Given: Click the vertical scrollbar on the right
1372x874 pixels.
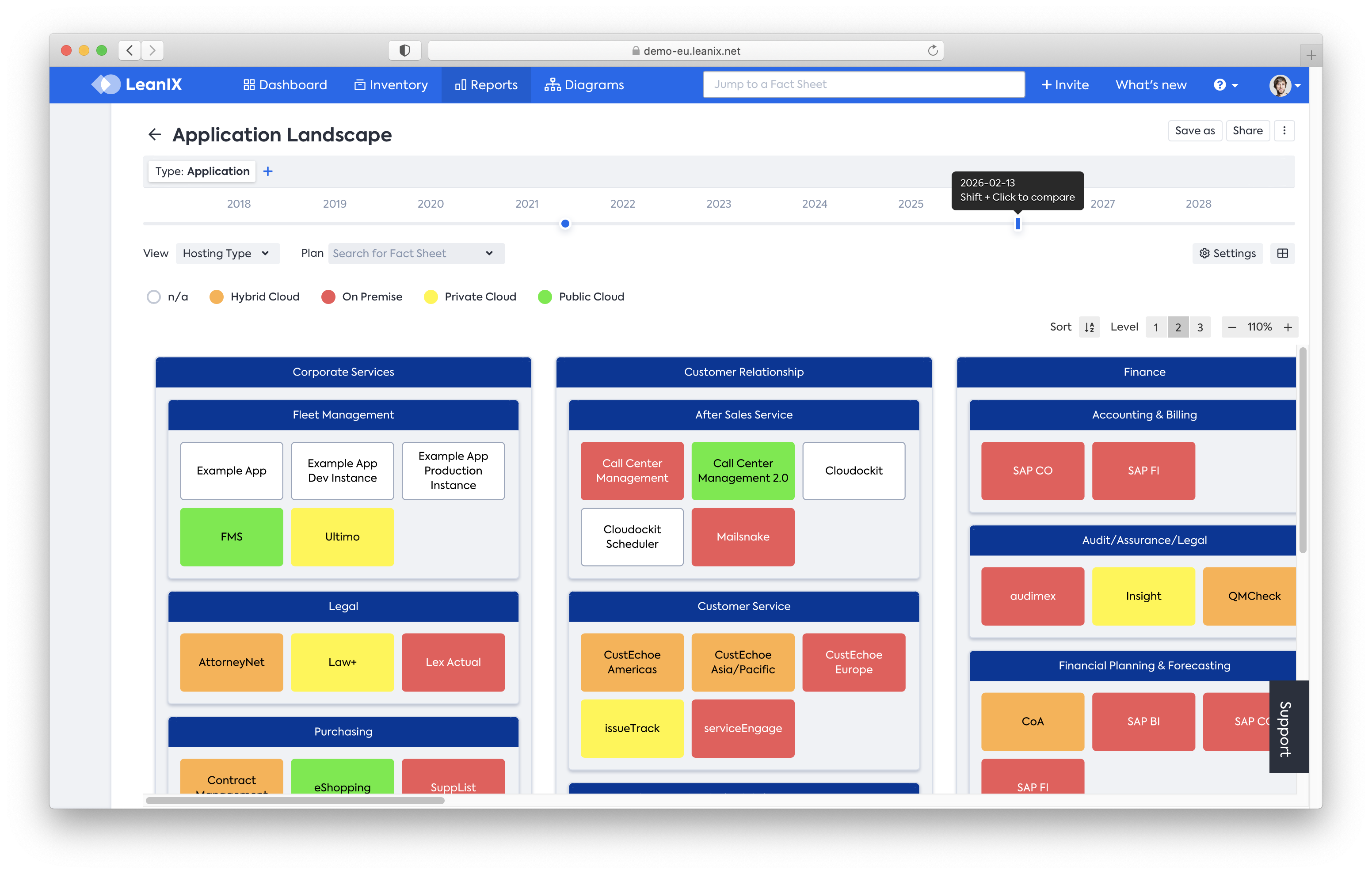Looking at the screenshot, I should coord(1303,450).
